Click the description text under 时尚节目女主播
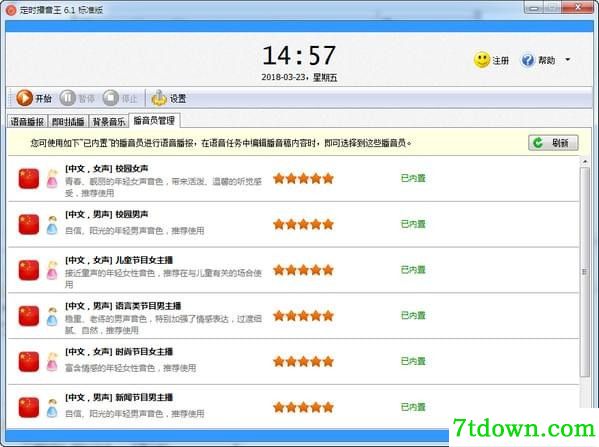Screen dimensions: 599x447 click(x=130, y=368)
